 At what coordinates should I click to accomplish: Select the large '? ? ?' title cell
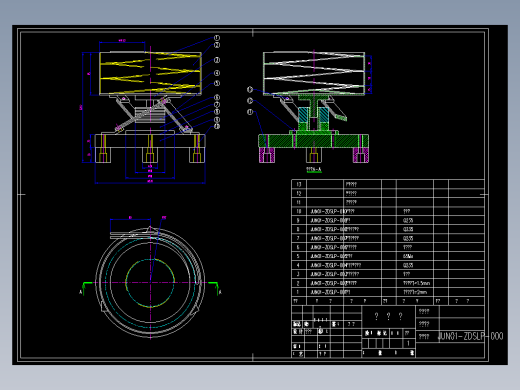[389, 316]
